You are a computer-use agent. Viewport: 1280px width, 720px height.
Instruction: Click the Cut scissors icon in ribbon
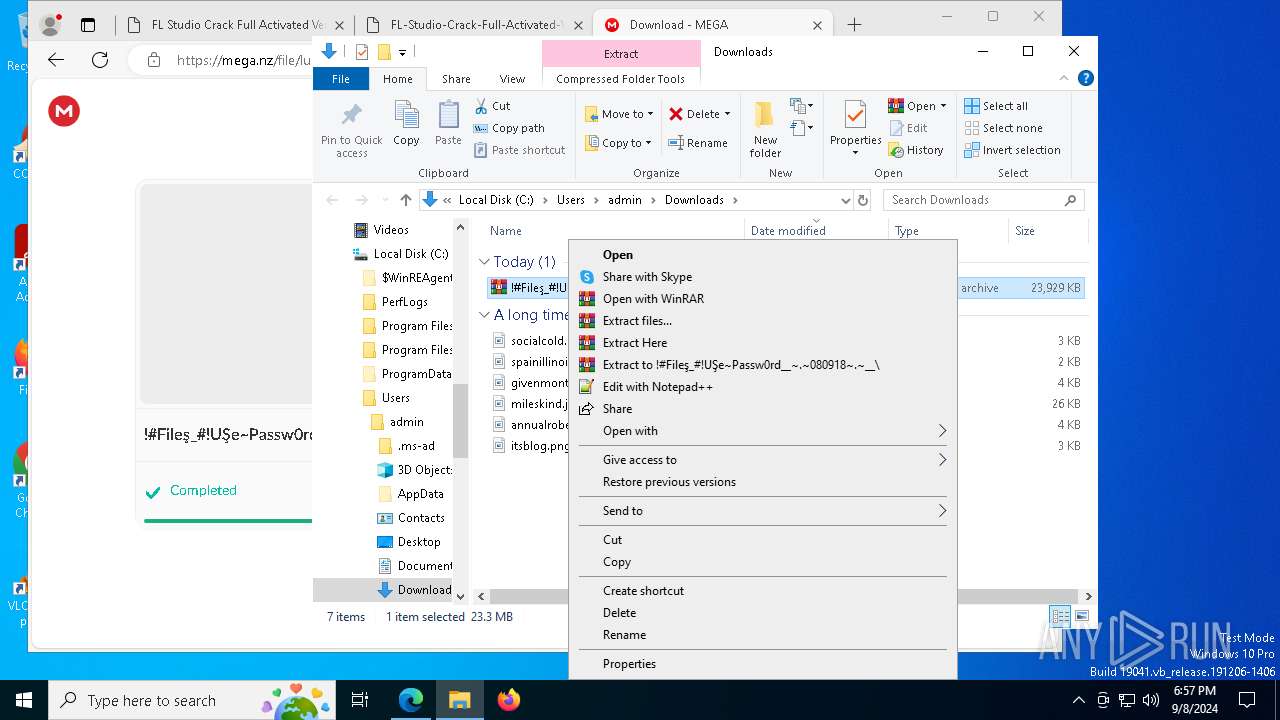click(481, 106)
